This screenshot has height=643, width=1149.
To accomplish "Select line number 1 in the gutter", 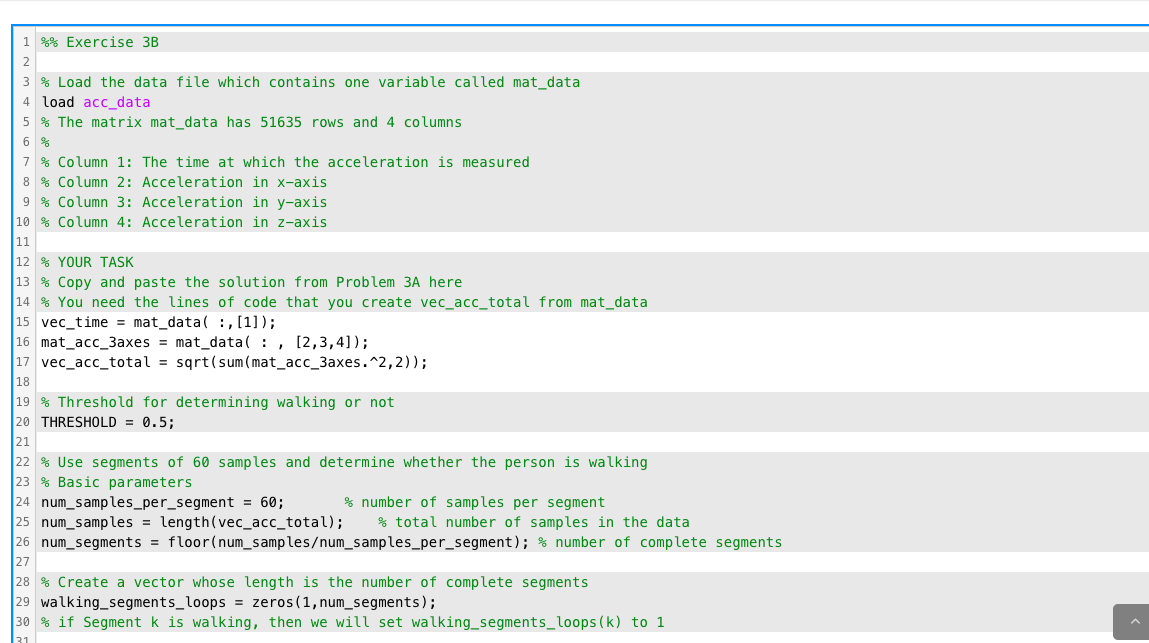I will pyautogui.click(x=26, y=42).
